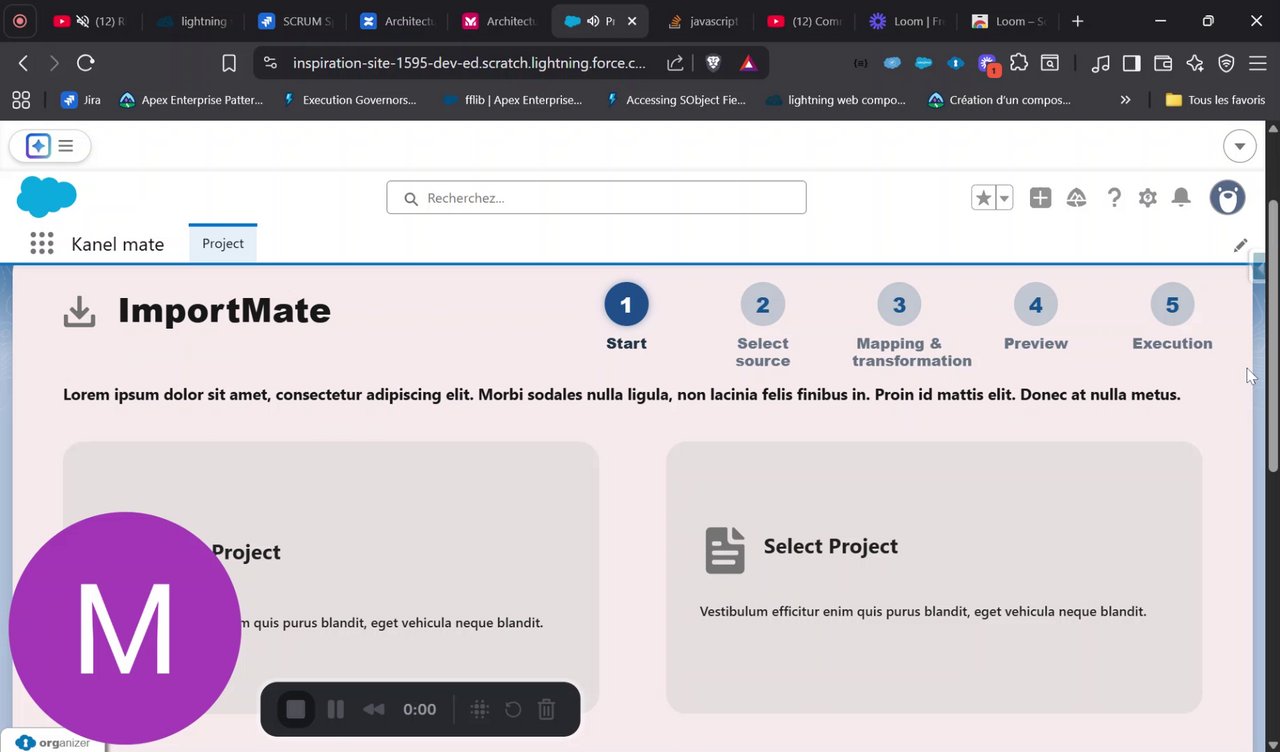Open the Execution Governors bookmark

(x=349, y=100)
